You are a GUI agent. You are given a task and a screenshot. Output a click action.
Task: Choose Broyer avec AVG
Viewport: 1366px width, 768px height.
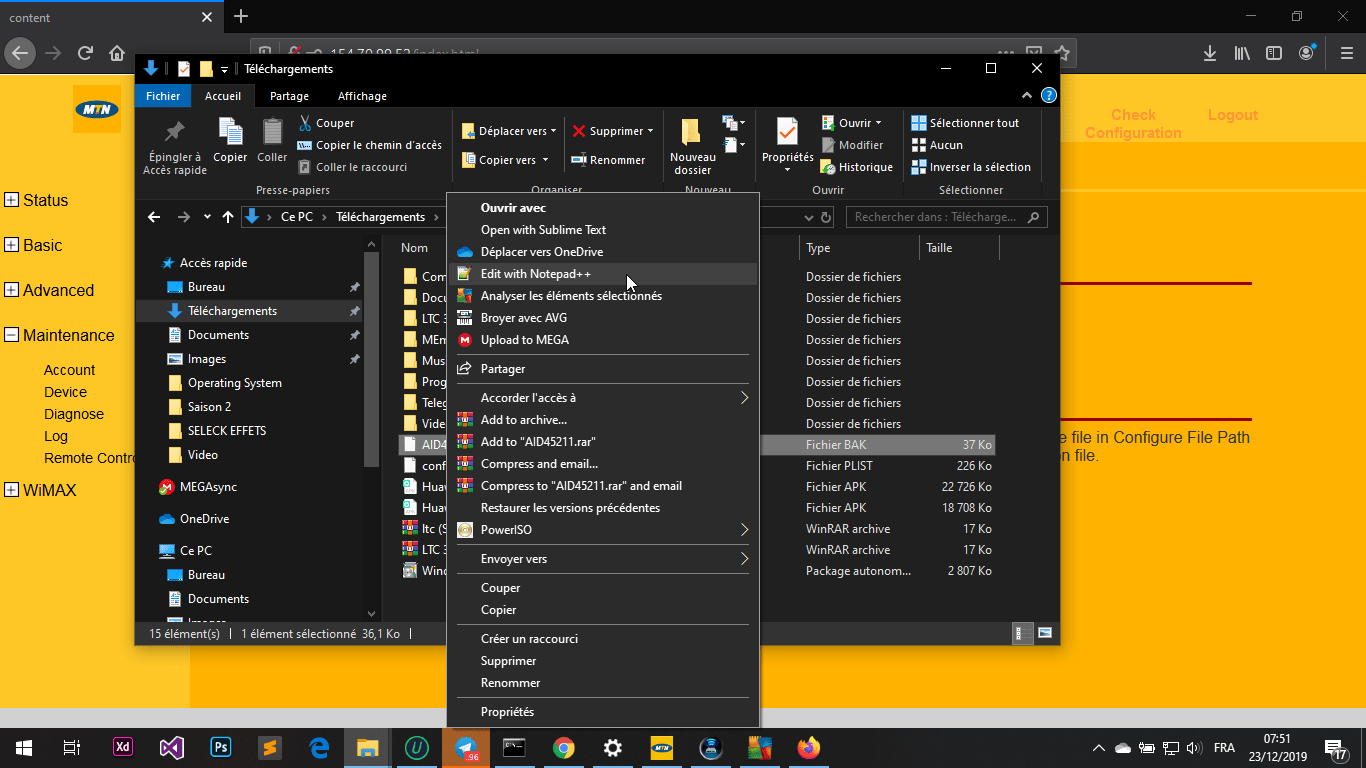pyautogui.click(x=603, y=318)
